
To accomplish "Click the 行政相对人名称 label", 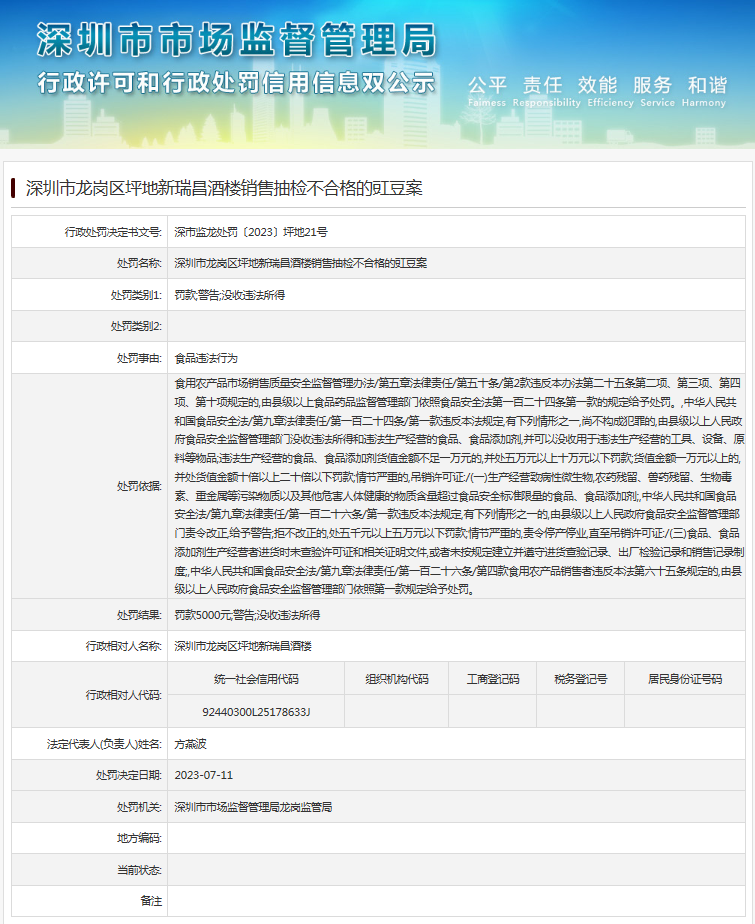I will point(124,646).
